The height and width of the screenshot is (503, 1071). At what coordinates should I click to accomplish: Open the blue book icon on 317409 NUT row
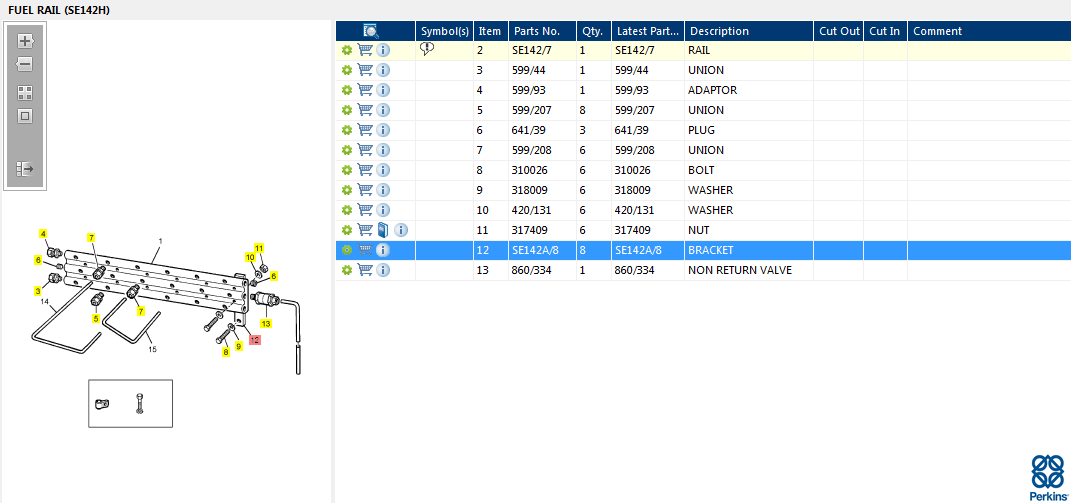point(383,230)
